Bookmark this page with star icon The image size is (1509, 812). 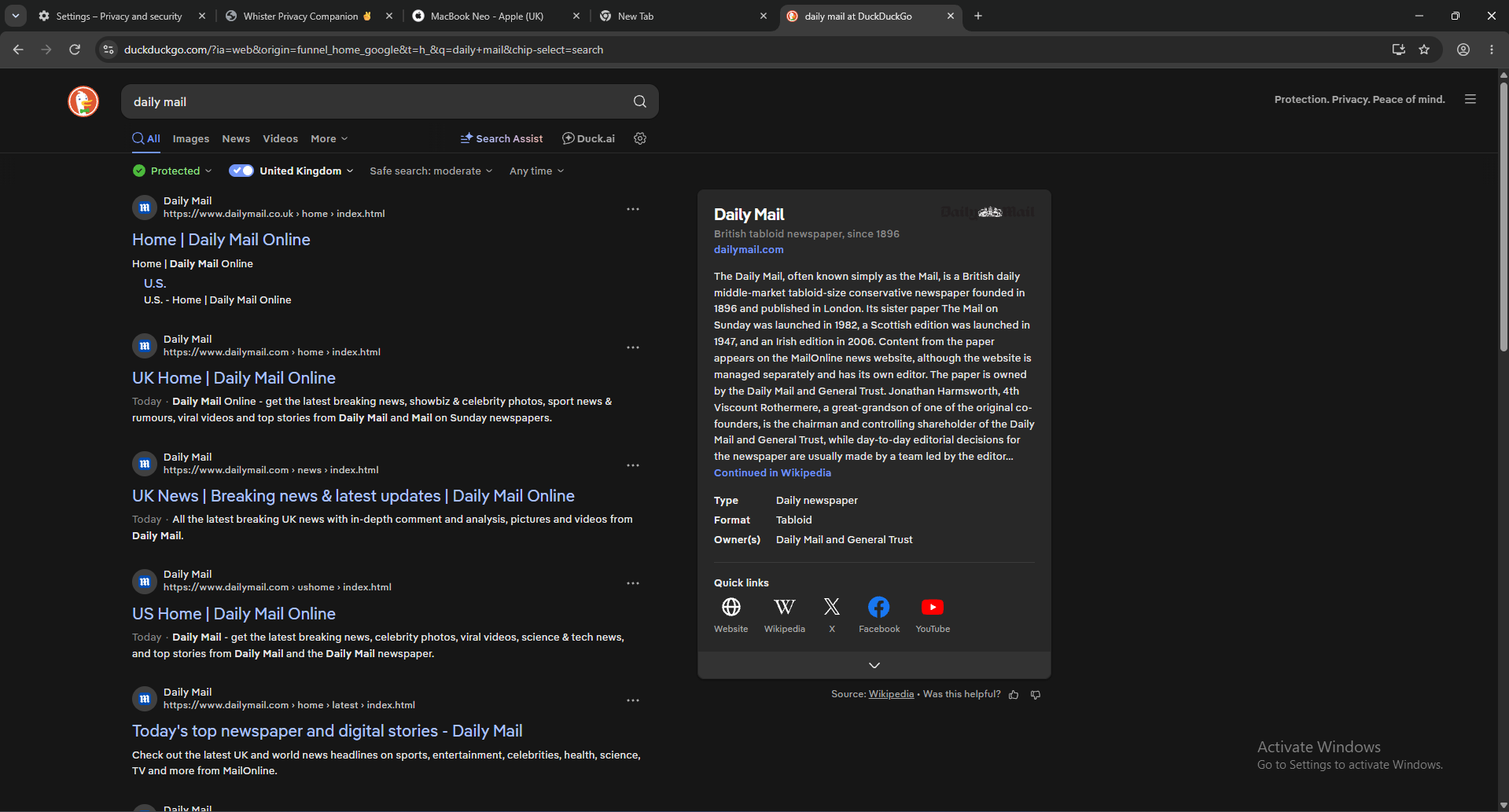[x=1424, y=50]
